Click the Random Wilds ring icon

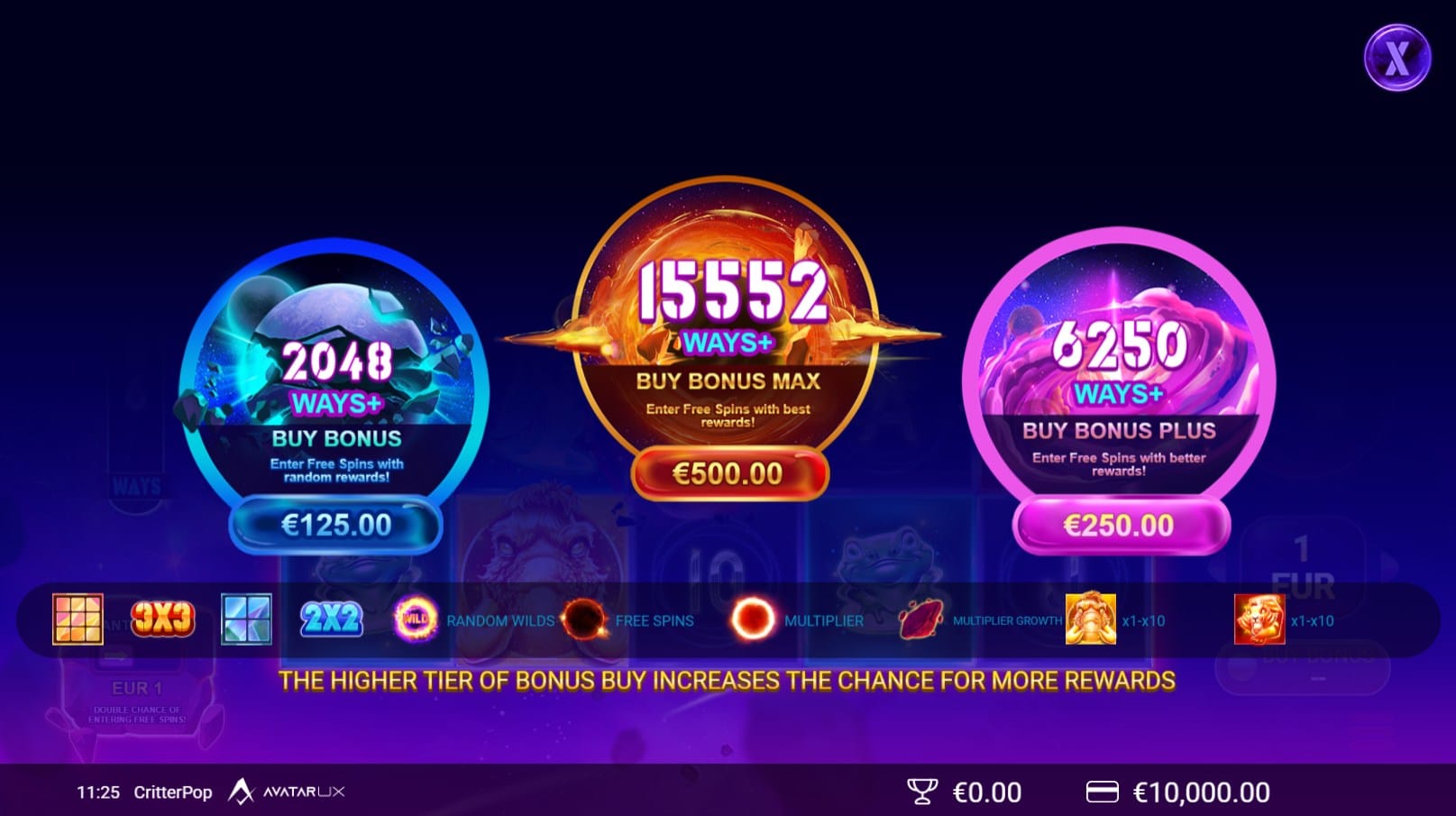pos(416,619)
